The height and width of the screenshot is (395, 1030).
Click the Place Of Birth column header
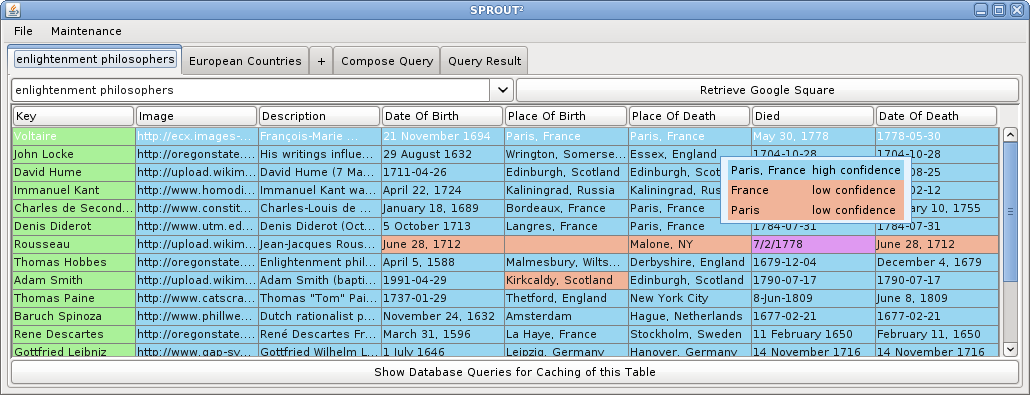[x=566, y=116]
